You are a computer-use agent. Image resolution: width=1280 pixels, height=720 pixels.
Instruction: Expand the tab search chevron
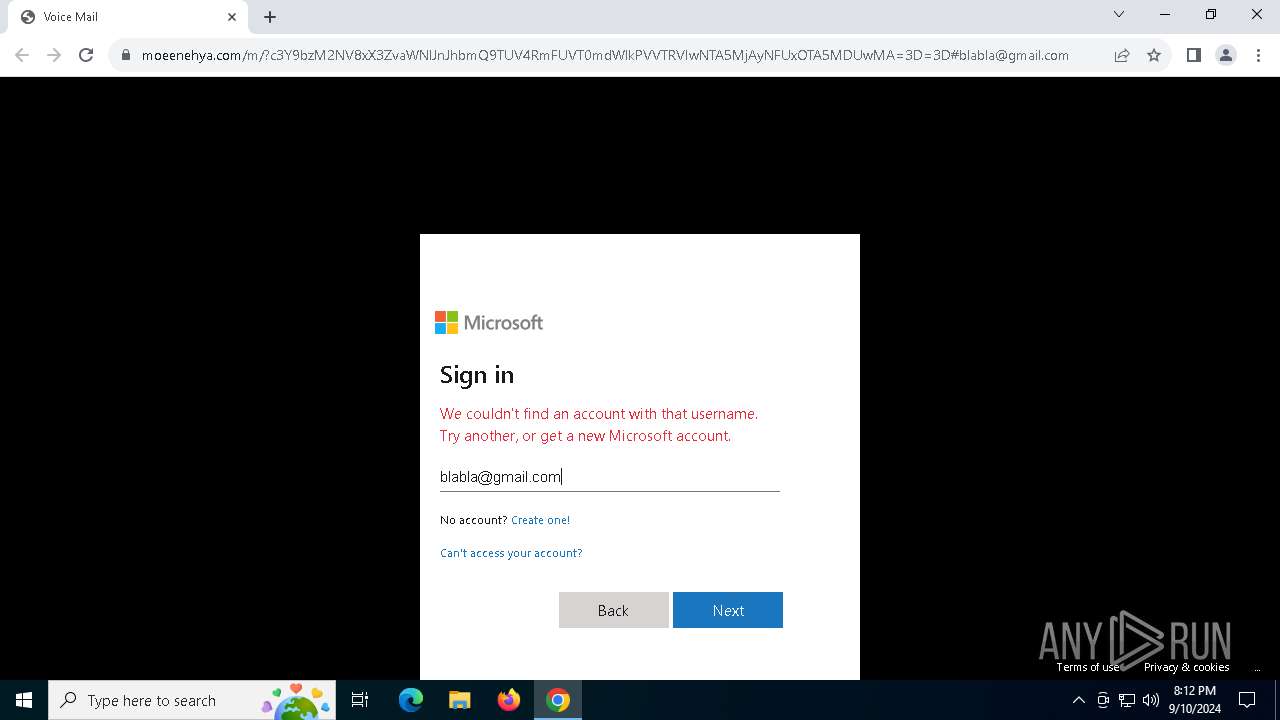pyautogui.click(x=1119, y=14)
